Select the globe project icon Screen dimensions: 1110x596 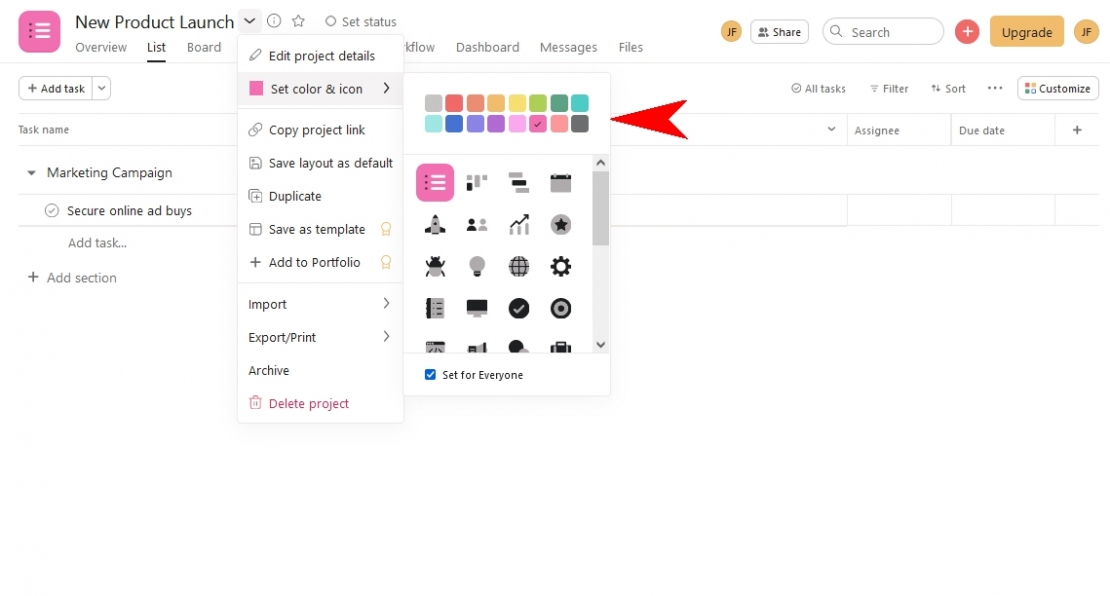pyautogui.click(x=519, y=266)
